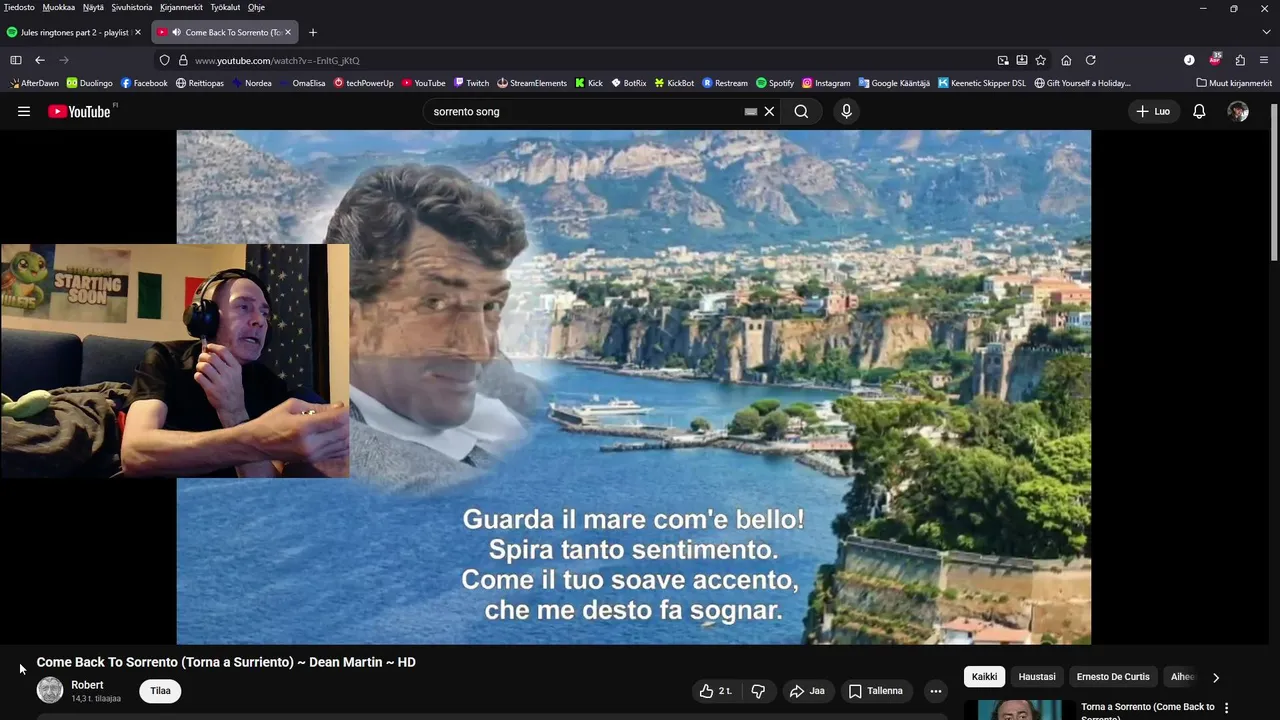Close the Come Back To Sorrento tab
The image size is (1280, 720).
(x=288, y=32)
